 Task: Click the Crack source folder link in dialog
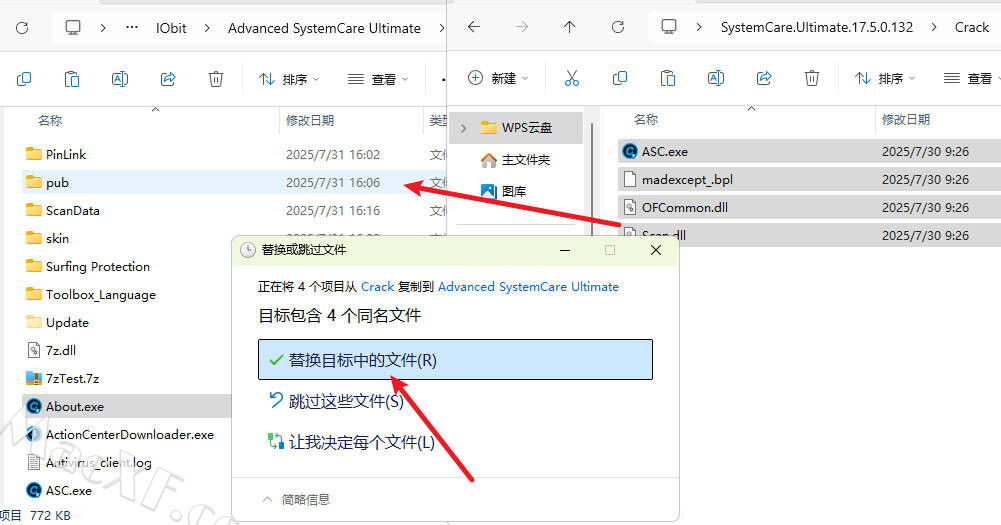point(377,286)
